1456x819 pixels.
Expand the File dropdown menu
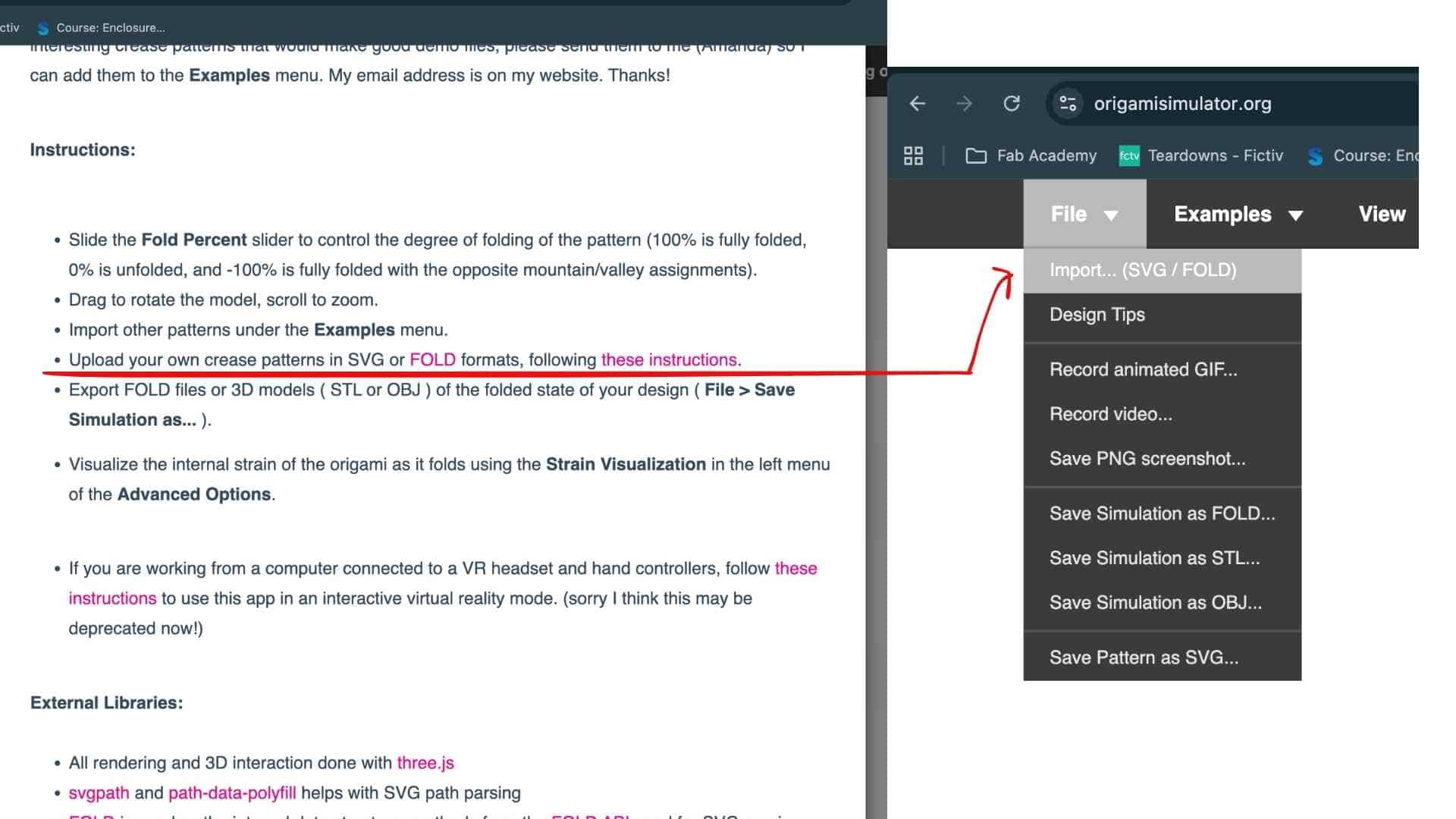pyautogui.click(x=1084, y=214)
